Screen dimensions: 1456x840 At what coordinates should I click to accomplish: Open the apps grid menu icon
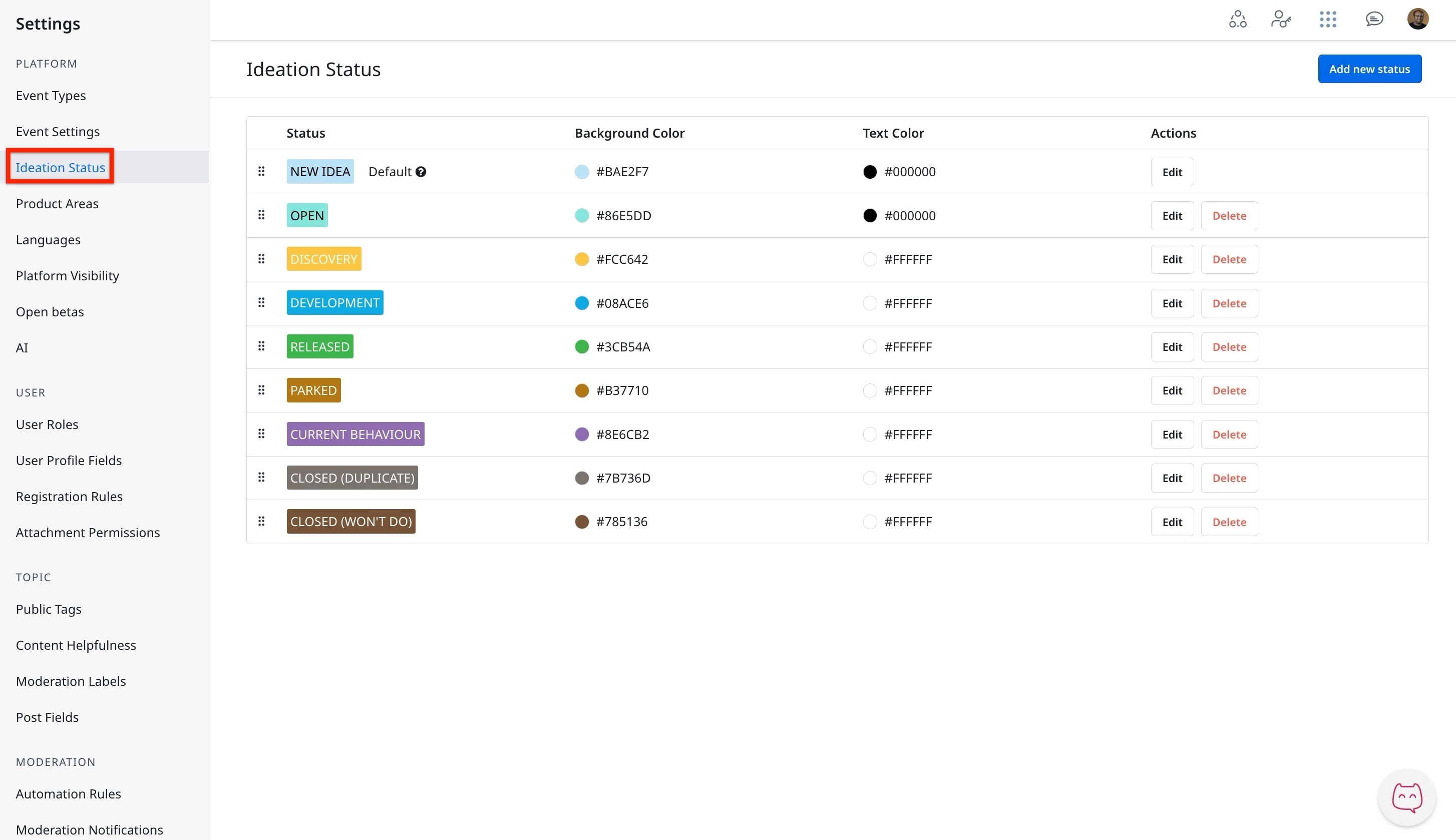(1327, 20)
